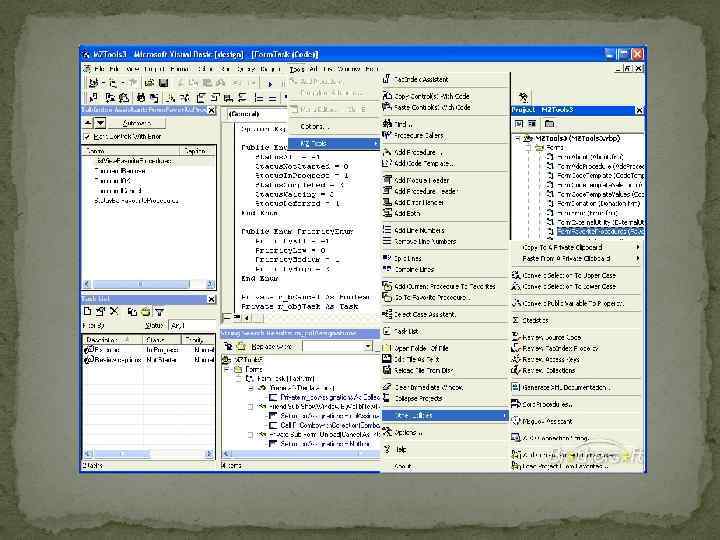The image size is (720, 540).
Task: Expand Paste From A Private Clipboard submenu
Action: pos(638,259)
